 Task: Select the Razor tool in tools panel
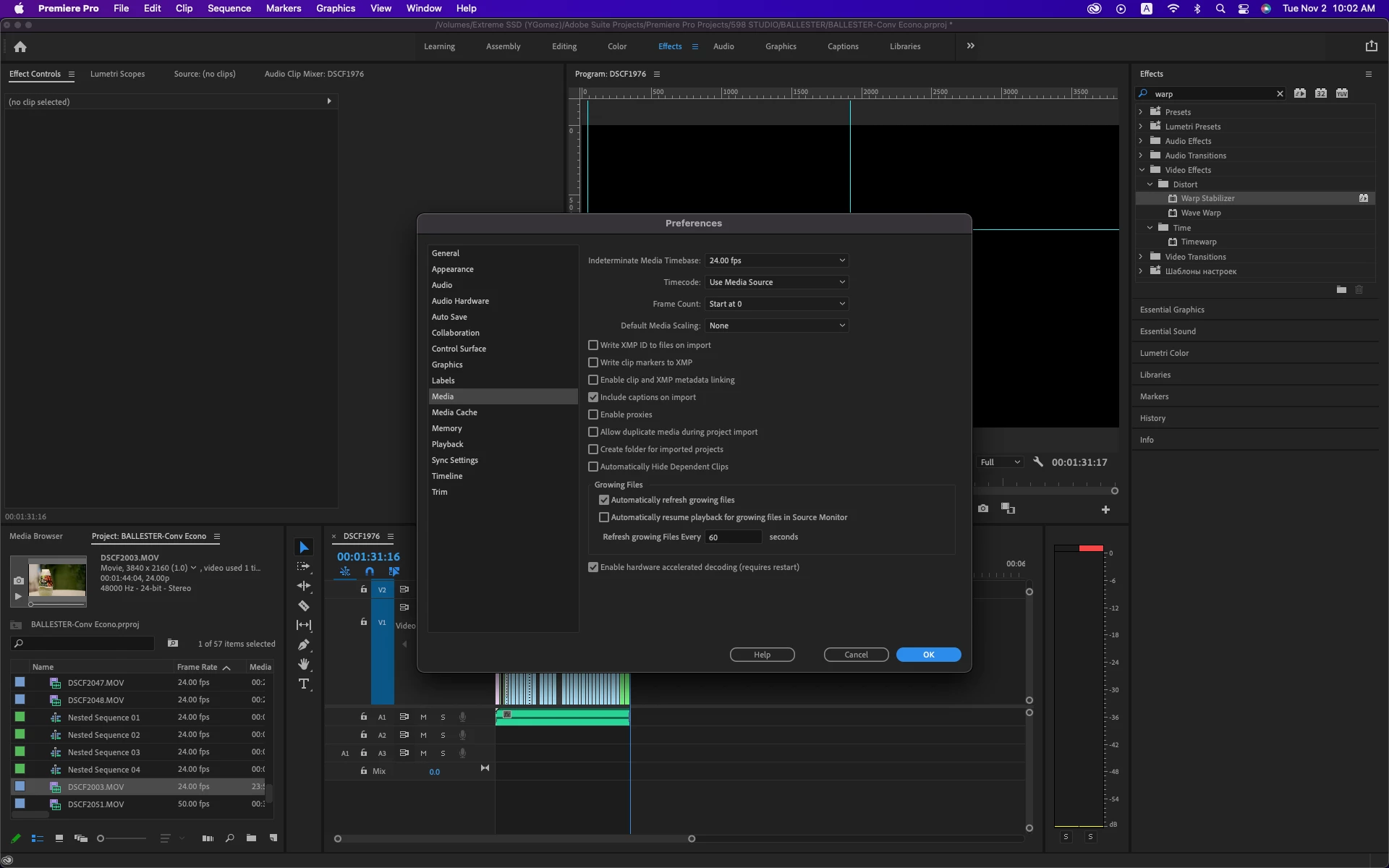(304, 605)
